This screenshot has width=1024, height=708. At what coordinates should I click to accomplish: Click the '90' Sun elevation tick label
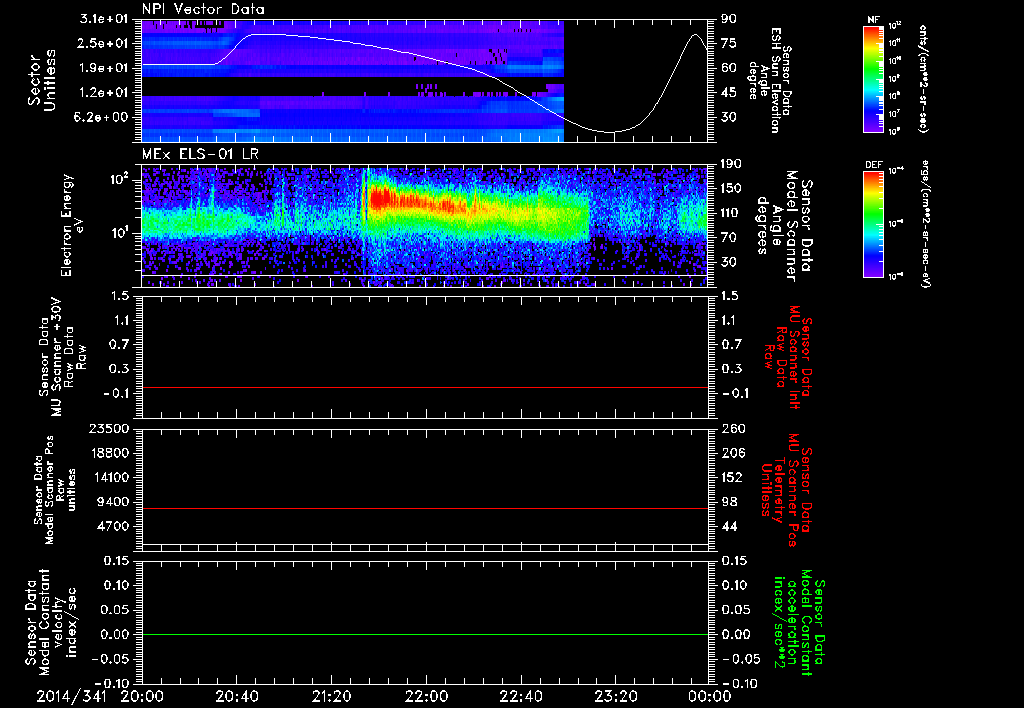pos(728,19)
